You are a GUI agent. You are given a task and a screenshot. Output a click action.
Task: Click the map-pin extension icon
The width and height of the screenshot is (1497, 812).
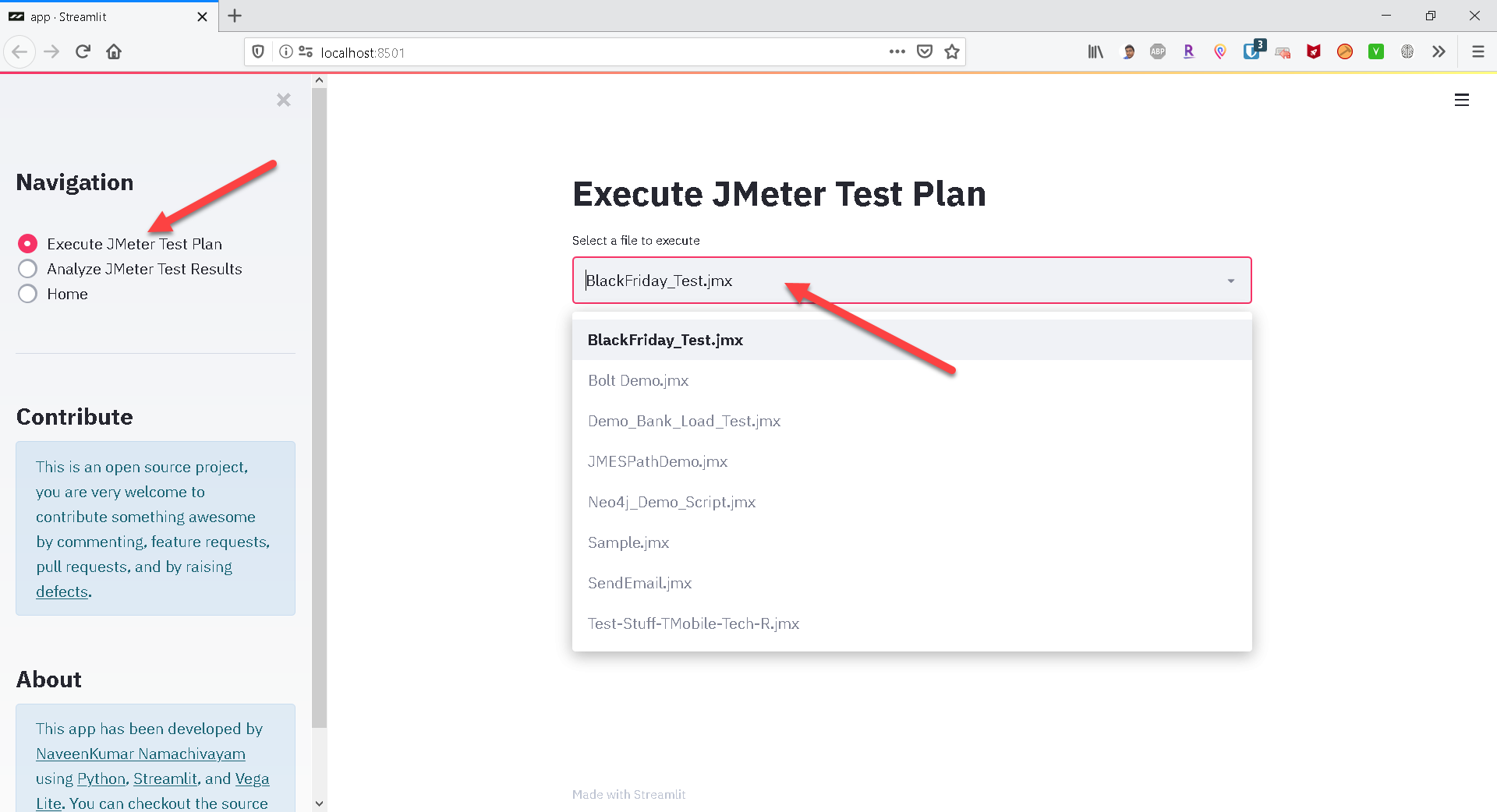point(1220,52)
